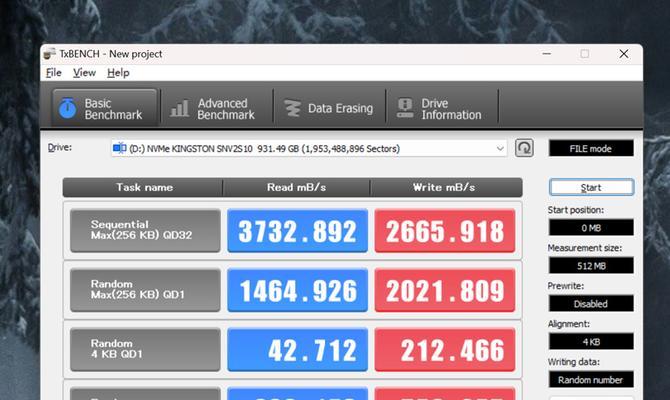
Task: Click the Random 4 KB QD1 task button
Action: coord(145,349)
